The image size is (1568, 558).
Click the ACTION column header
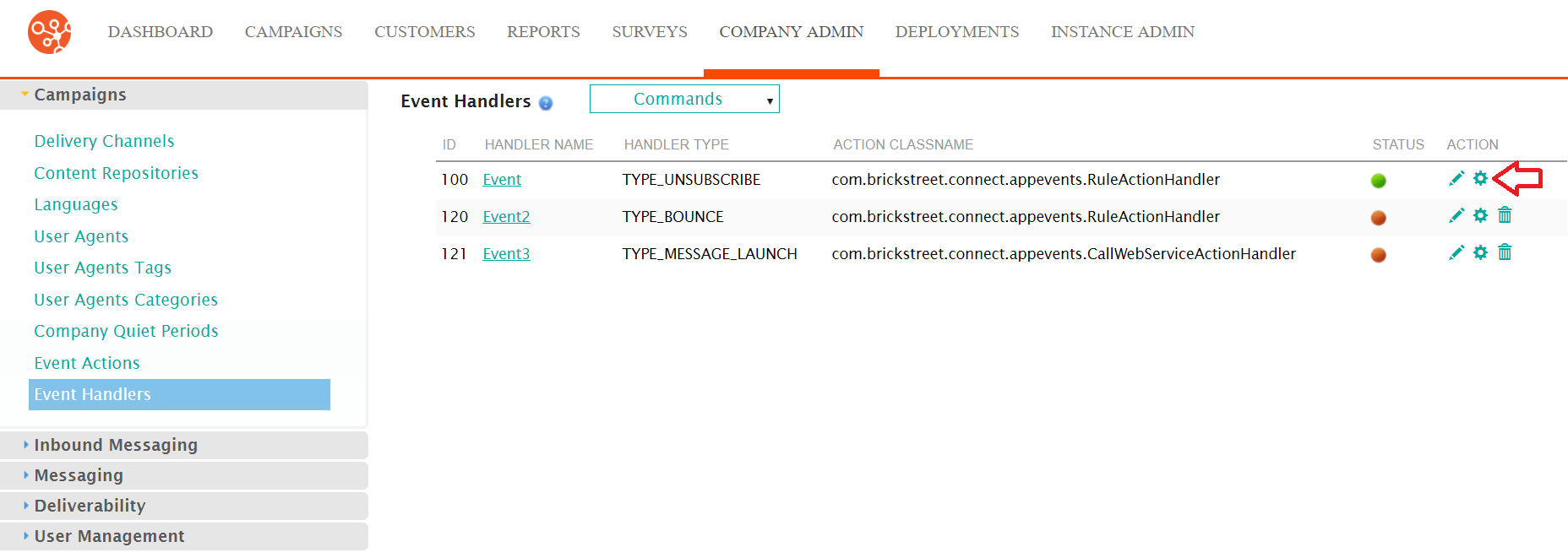[1473, 144]
